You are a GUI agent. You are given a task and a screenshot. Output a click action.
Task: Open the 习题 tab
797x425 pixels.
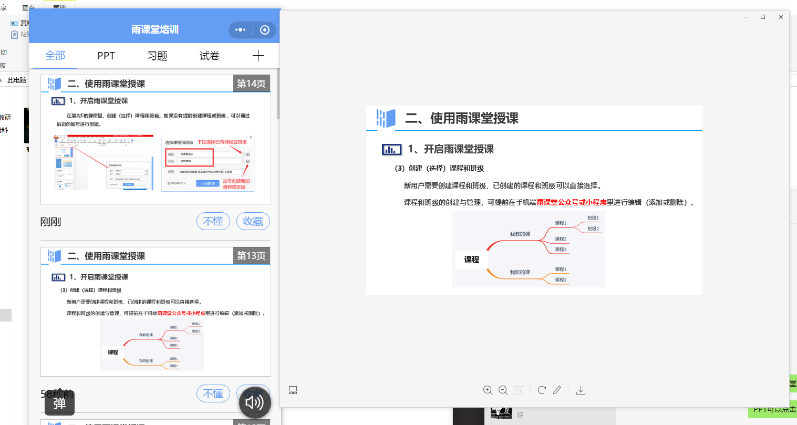(x=157, y=56)
